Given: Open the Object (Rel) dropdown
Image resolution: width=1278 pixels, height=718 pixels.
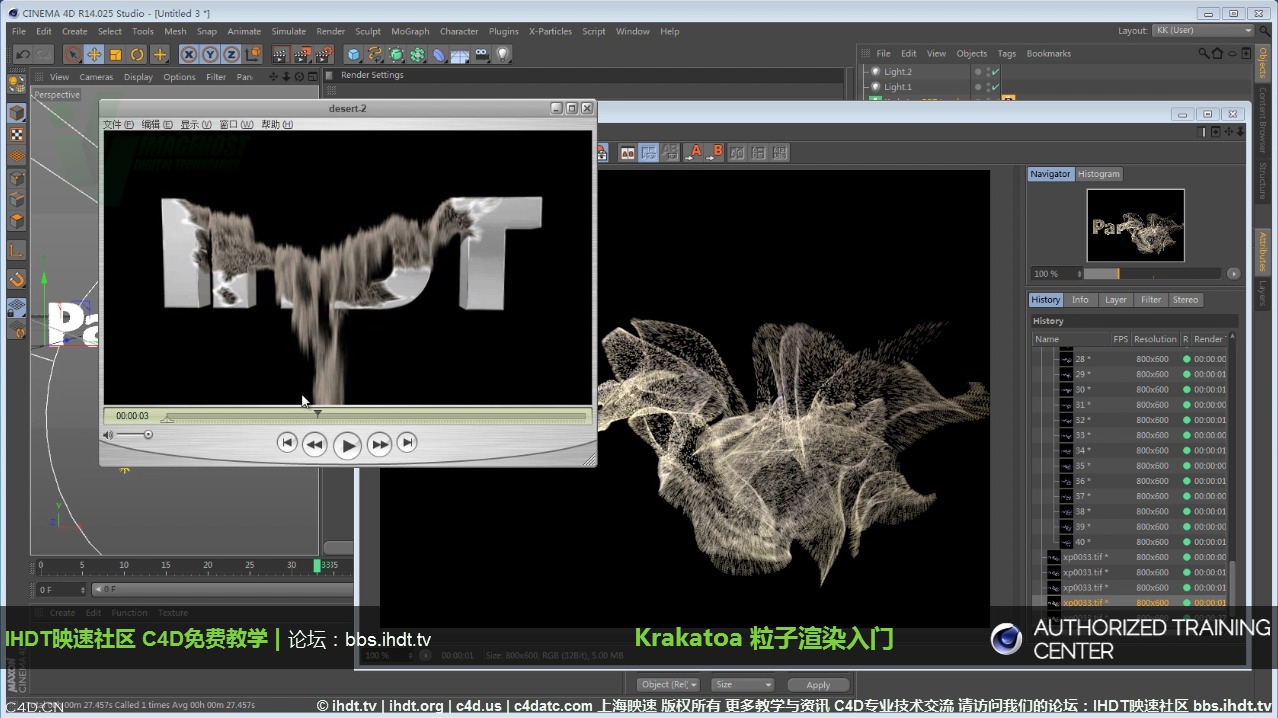Looking at the screenshot, I should 669,684.
